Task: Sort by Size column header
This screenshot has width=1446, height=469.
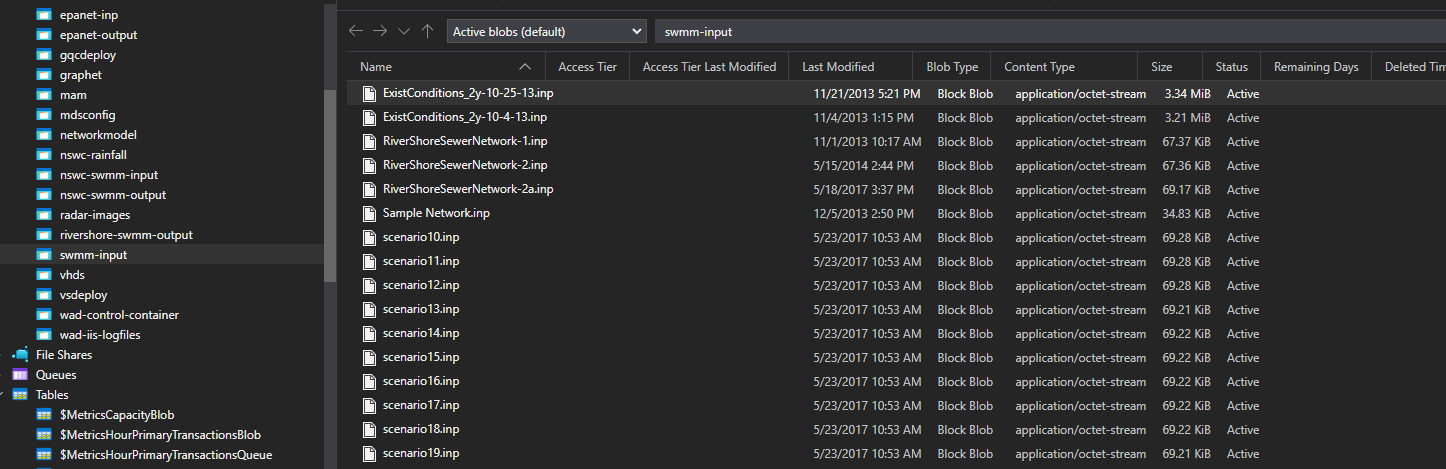Action: (x=1161, y=67)
